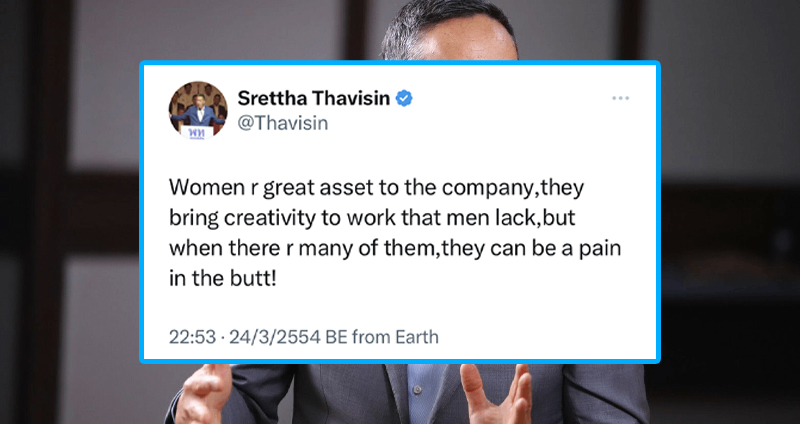
Task: Click the empty white space under the tweet text
Action: pos(399,309)
